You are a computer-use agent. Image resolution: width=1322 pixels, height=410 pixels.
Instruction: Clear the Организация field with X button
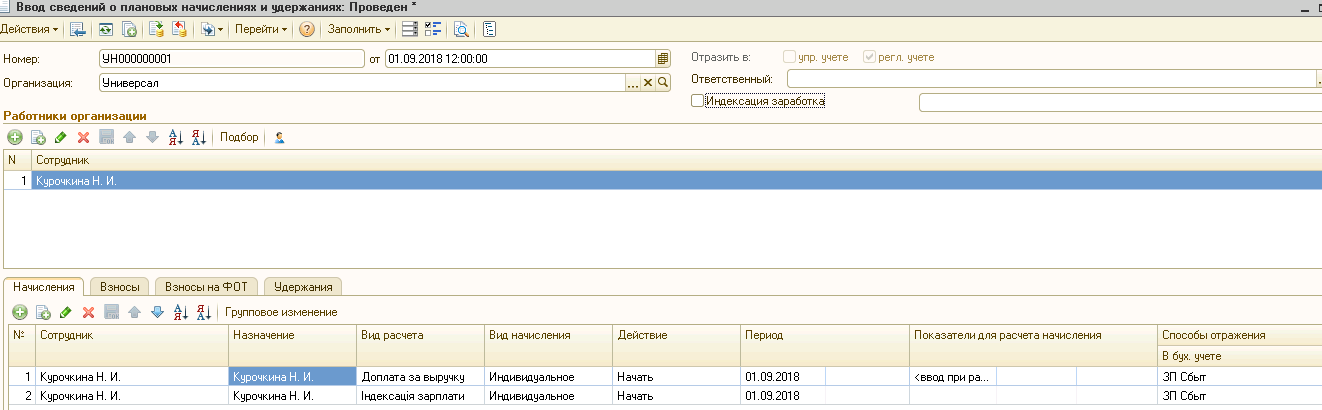[647, 82]
